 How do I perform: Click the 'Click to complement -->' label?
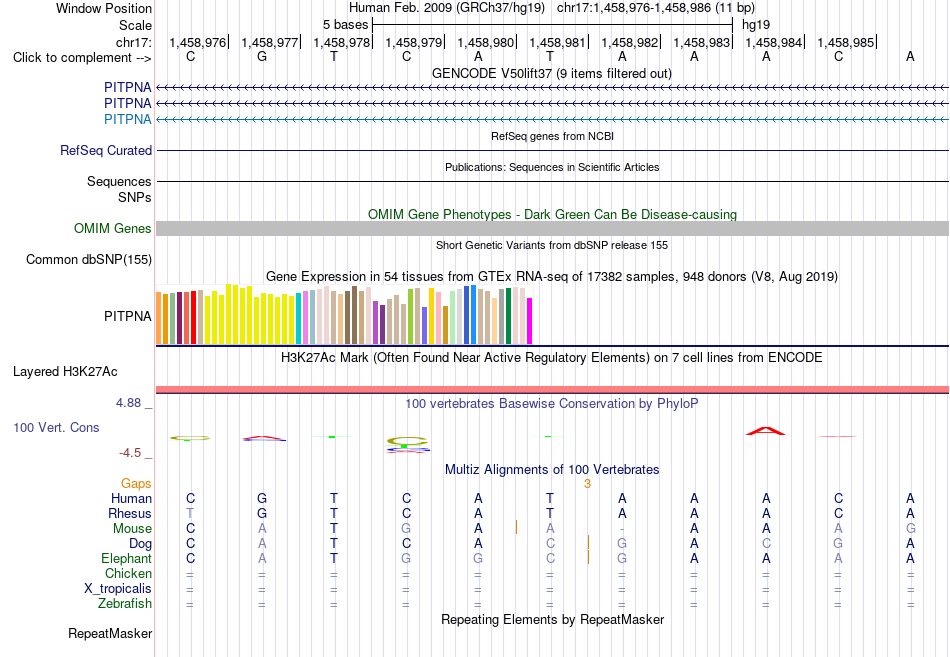coord(82,58)
